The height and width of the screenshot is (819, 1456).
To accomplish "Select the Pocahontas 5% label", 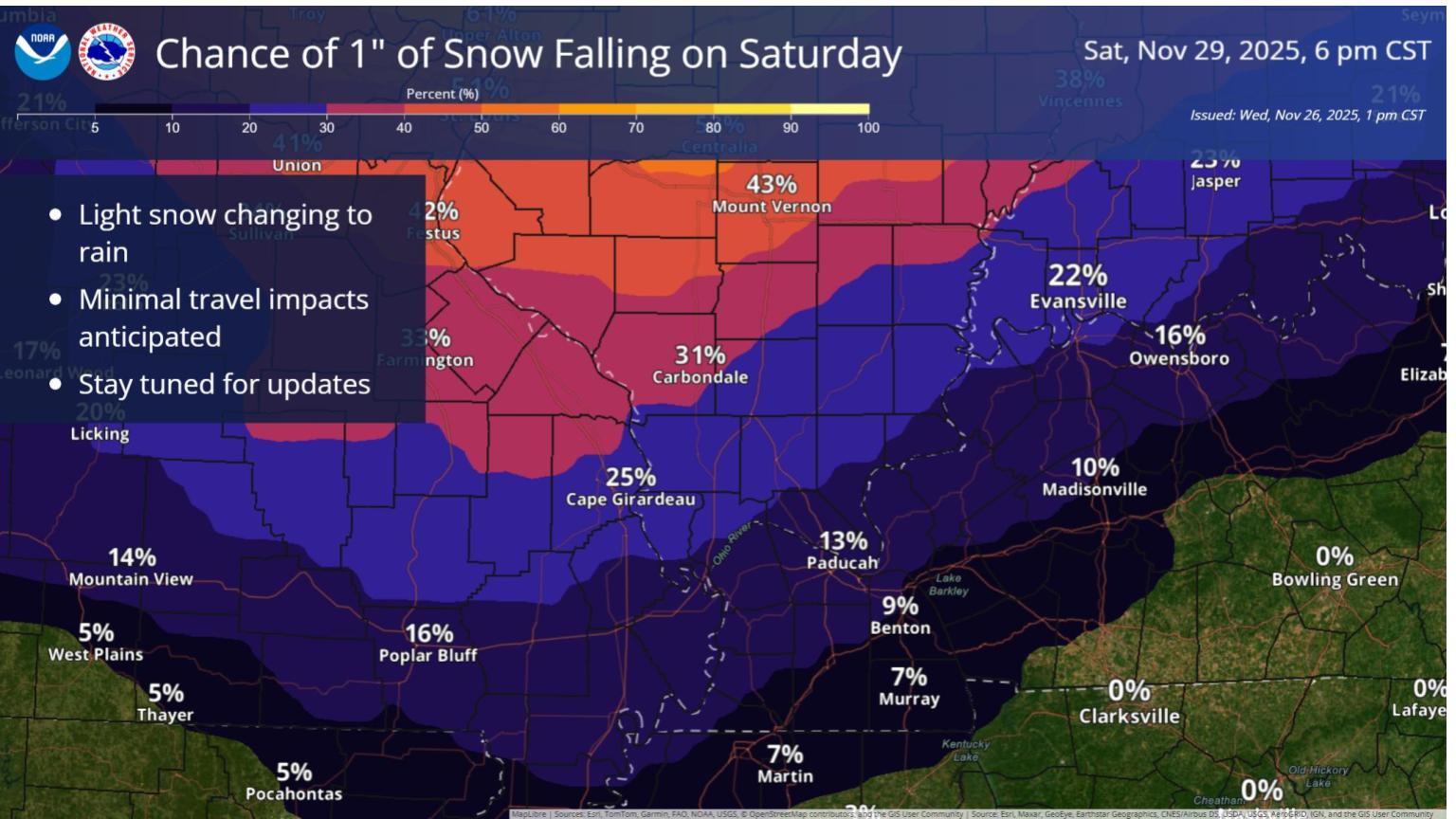I will [x=294, y=782].
